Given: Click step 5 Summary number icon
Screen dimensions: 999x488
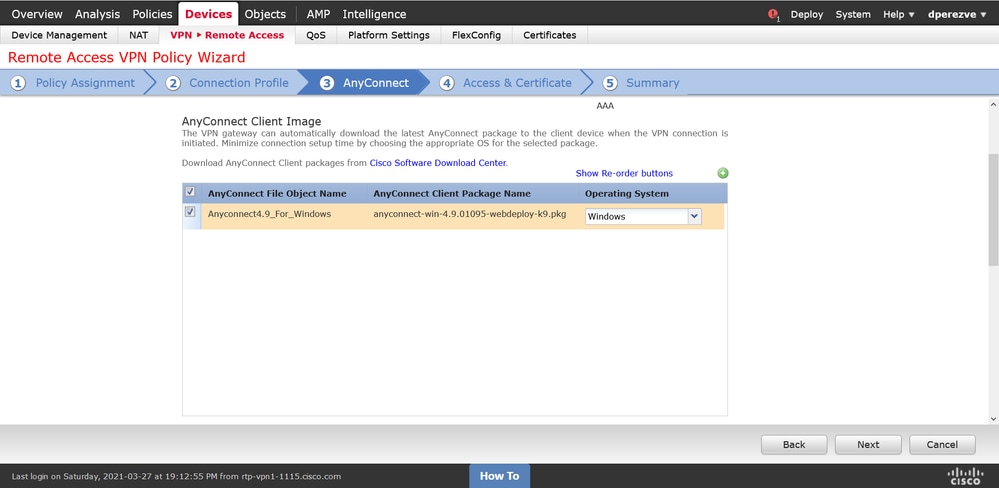Looking at the screenshot, I should (x=610, y=83).
